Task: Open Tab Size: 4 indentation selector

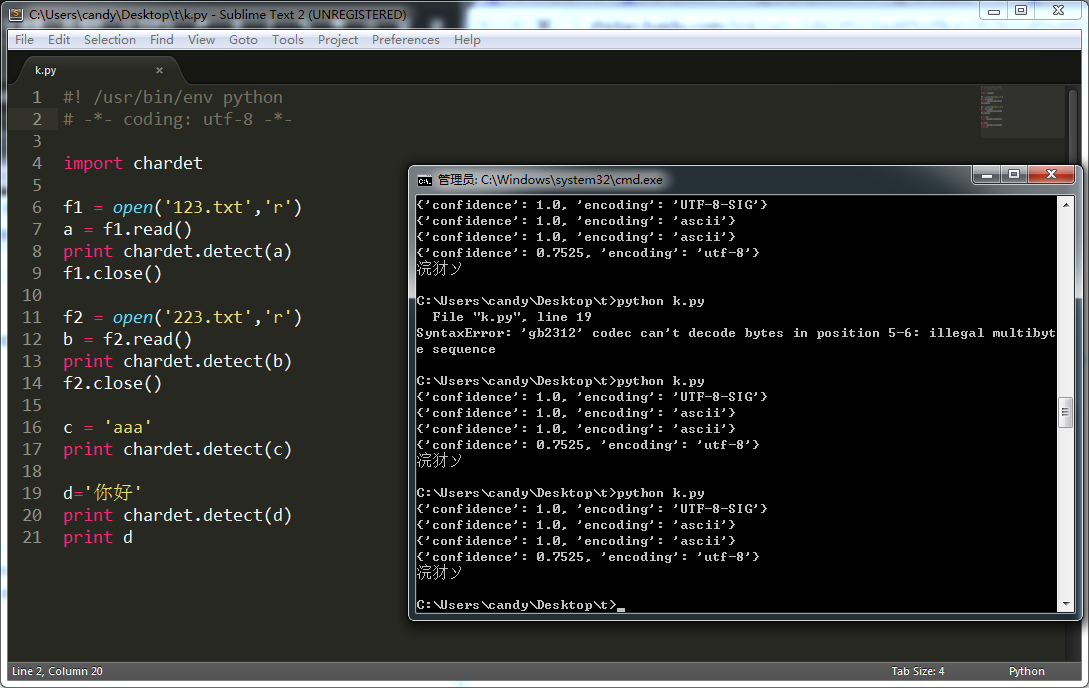Action: tap(917, 671)
